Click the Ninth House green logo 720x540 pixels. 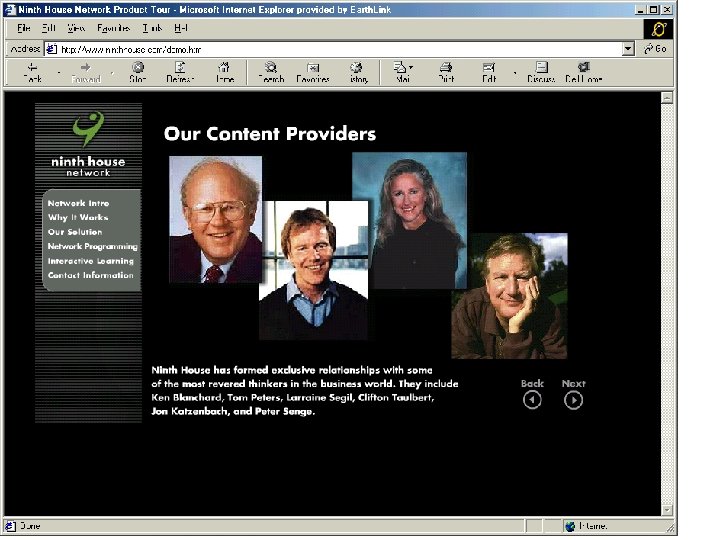coord(88,129)
